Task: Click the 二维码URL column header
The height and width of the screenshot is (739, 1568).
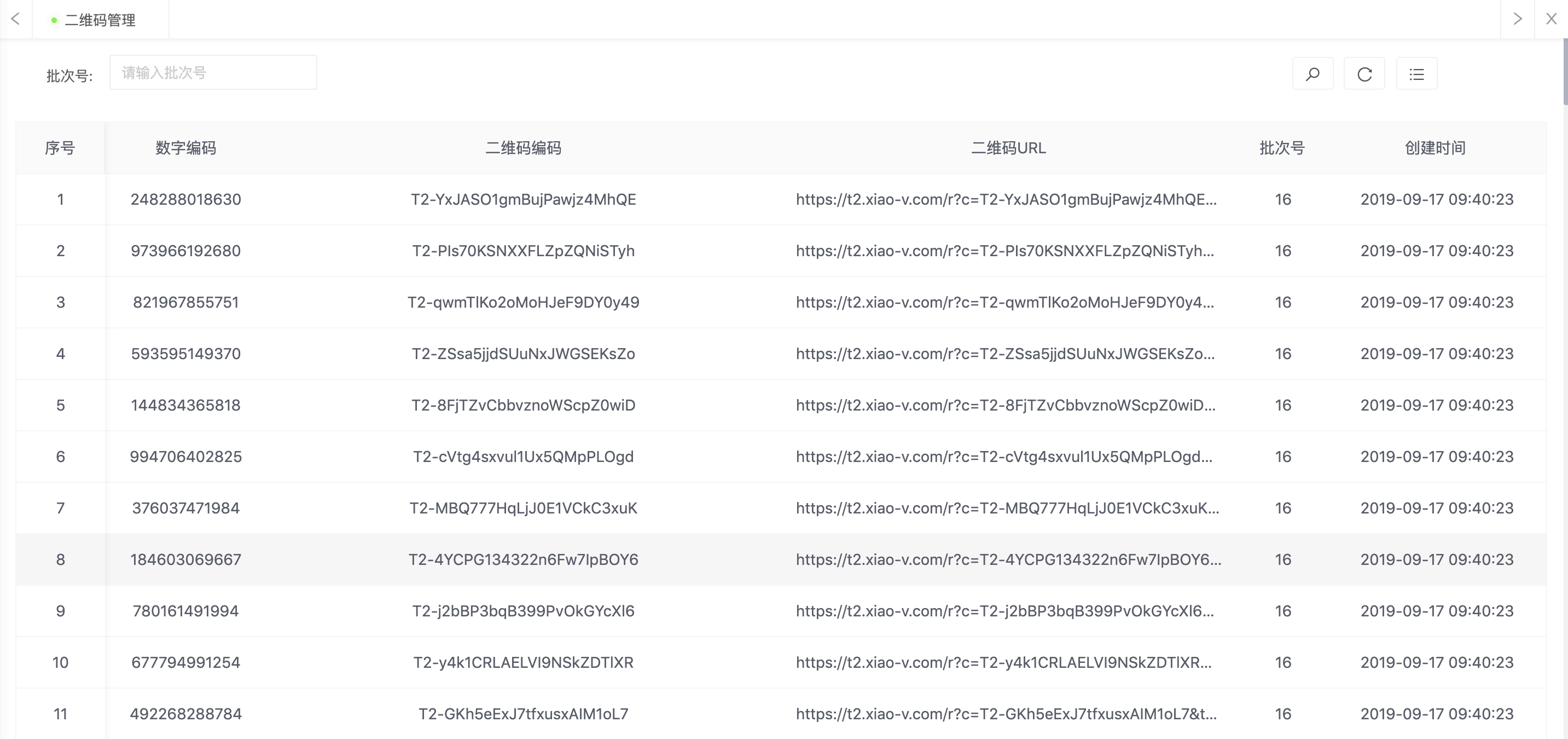Action: 1008,148
